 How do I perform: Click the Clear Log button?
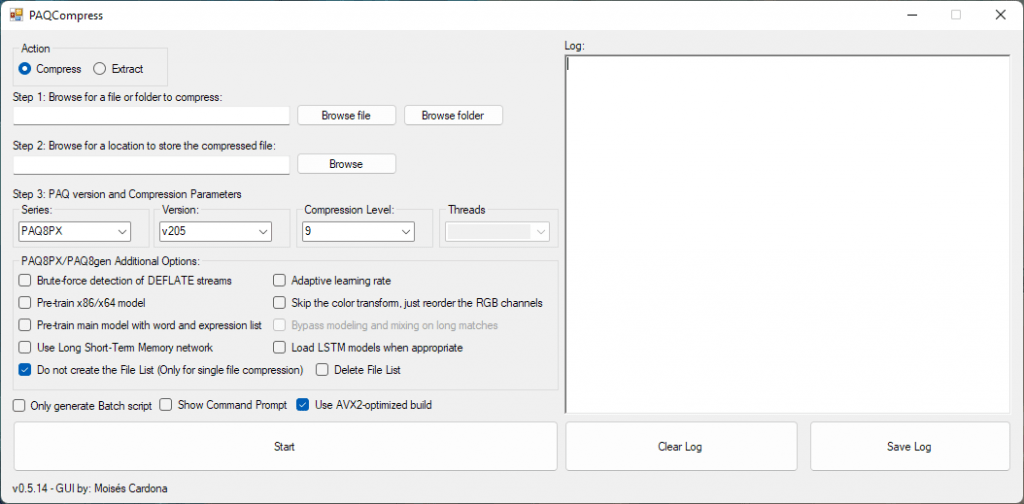pyautogui.click(x=680, y=447)
